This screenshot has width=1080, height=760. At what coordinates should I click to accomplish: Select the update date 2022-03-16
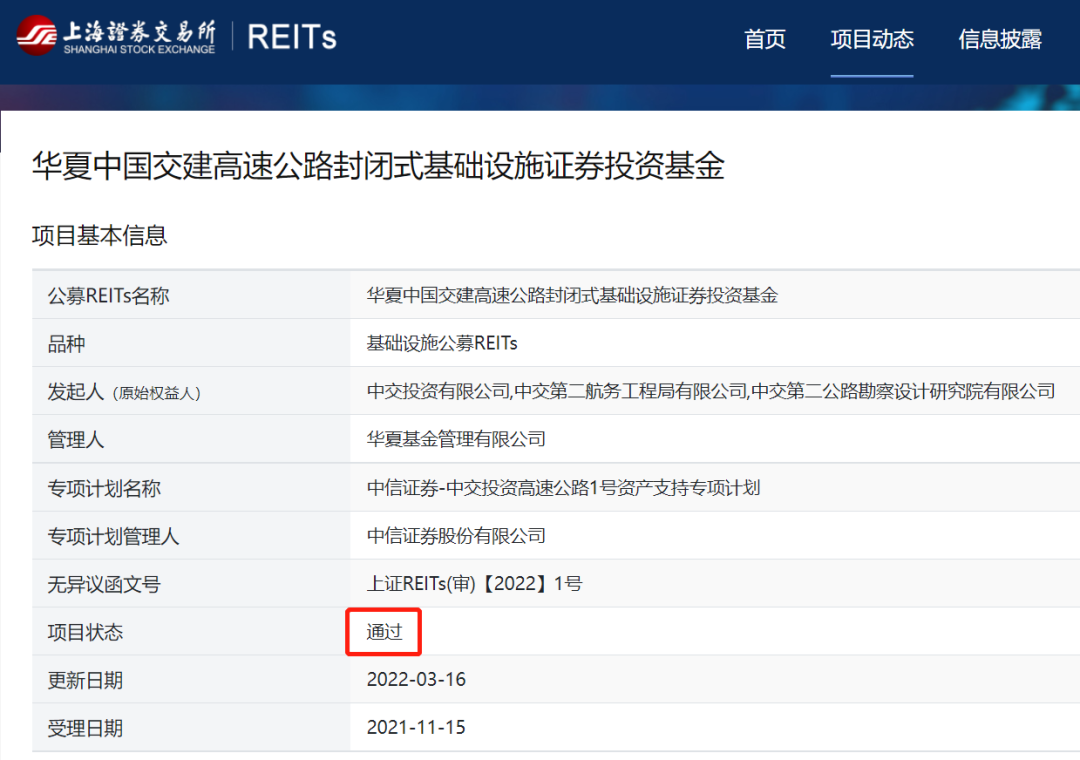(x=416, y=680)
